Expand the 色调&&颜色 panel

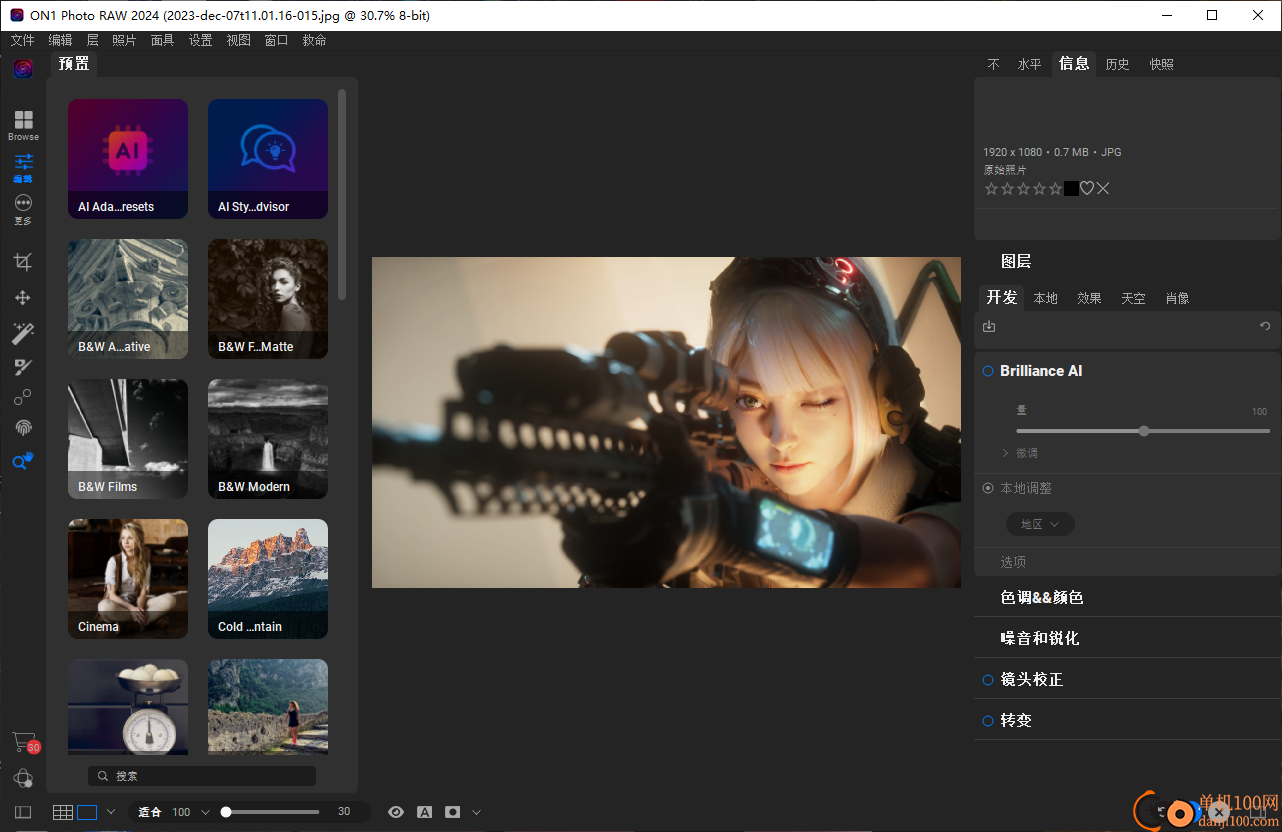coord(1042,597)
